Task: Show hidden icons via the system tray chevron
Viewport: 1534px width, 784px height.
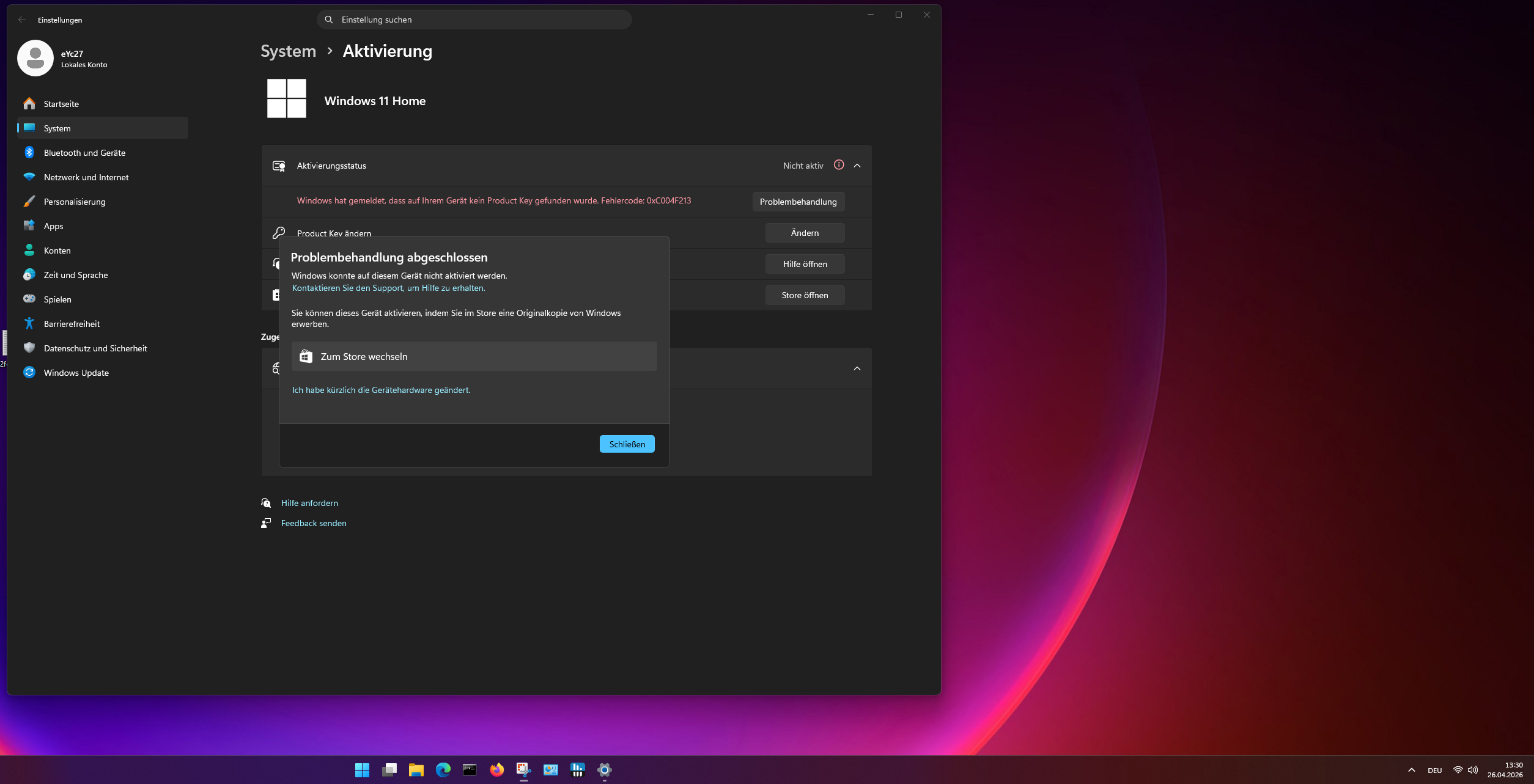Action: (1412, 770)
